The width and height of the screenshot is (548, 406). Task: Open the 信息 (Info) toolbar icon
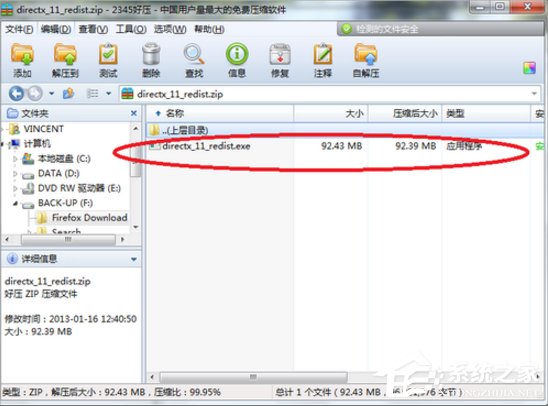tap(237, 60)
